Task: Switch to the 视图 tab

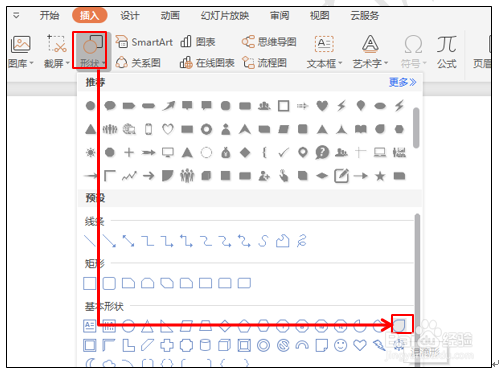Action: click(319, 15)
